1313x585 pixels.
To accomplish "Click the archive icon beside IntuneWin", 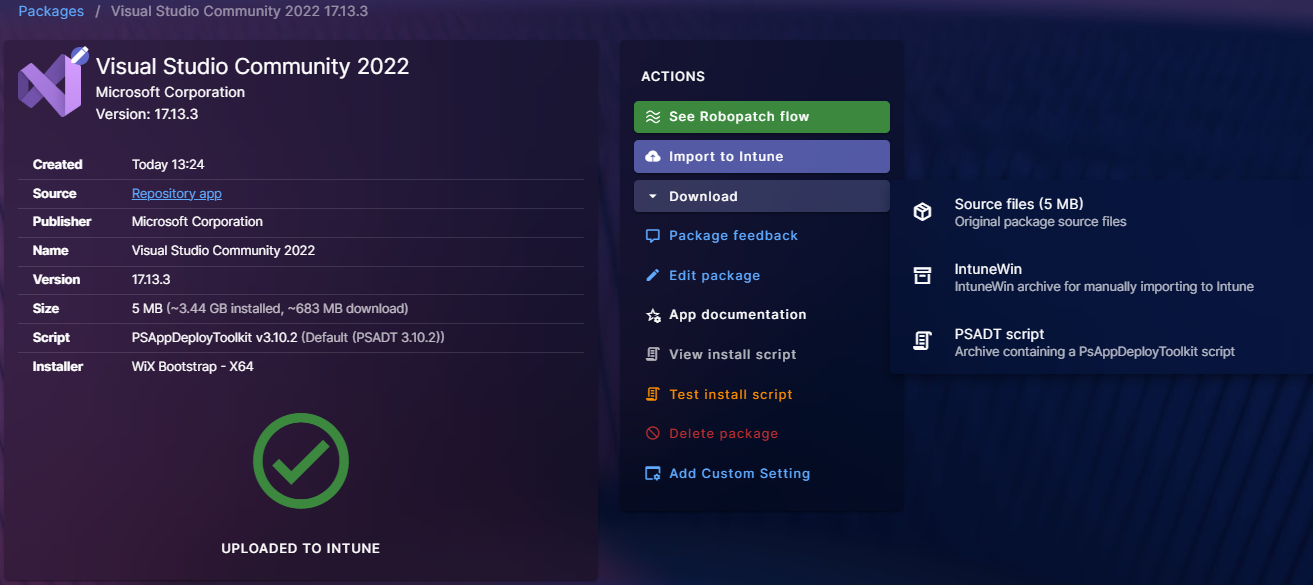I will [x=922, y=277].
